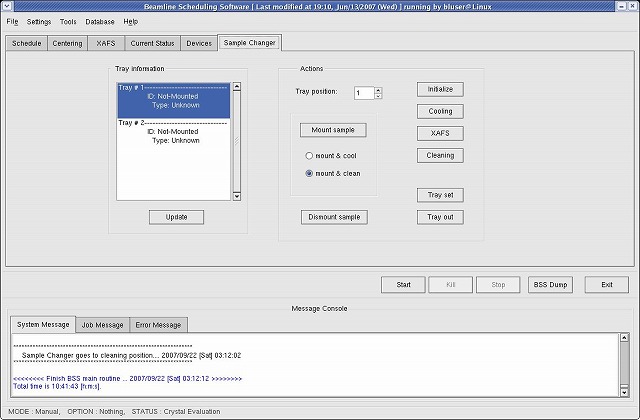This screenshot has width=640, height=420.
Task: Decrease Tray position with down arrow
Action: click(378, 96)
